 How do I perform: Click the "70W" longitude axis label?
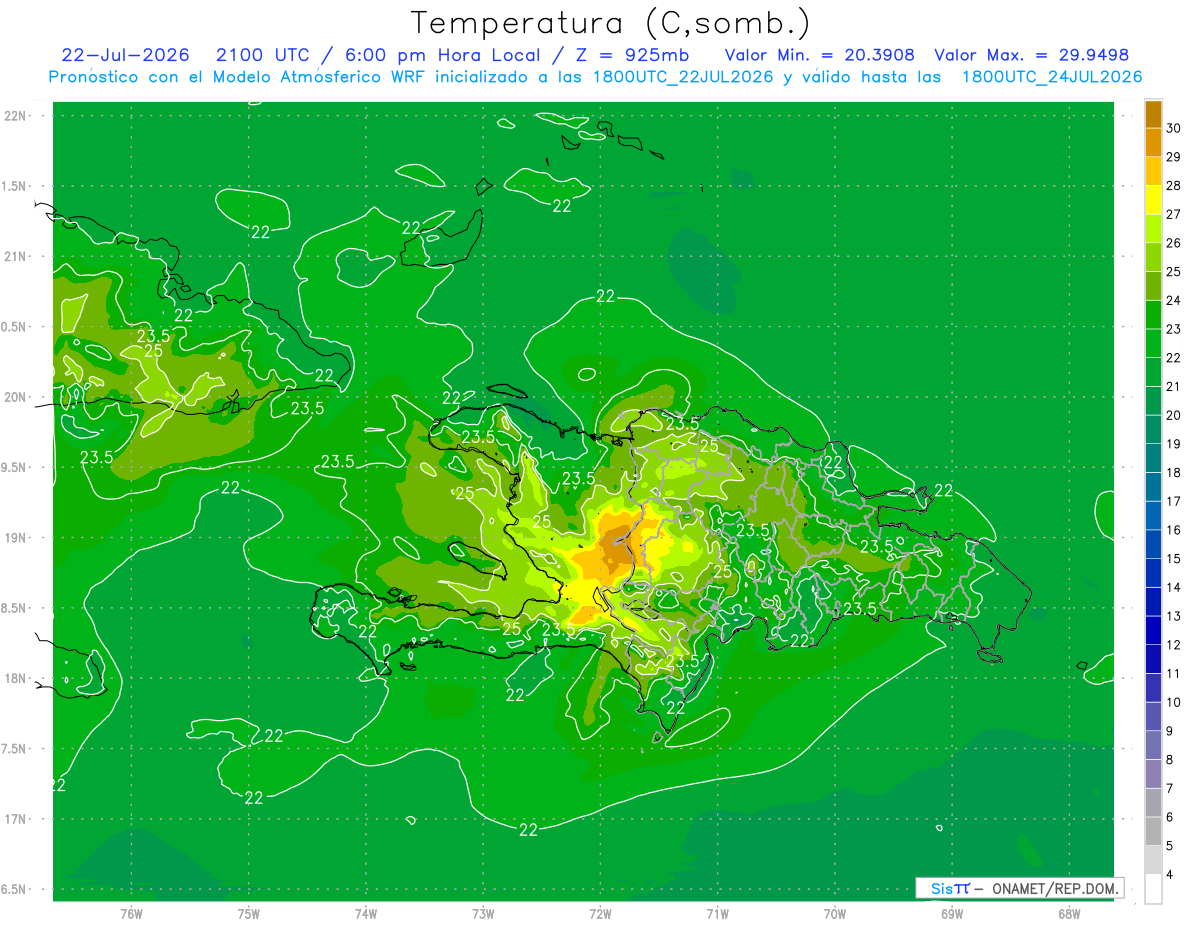click(834, 914)
